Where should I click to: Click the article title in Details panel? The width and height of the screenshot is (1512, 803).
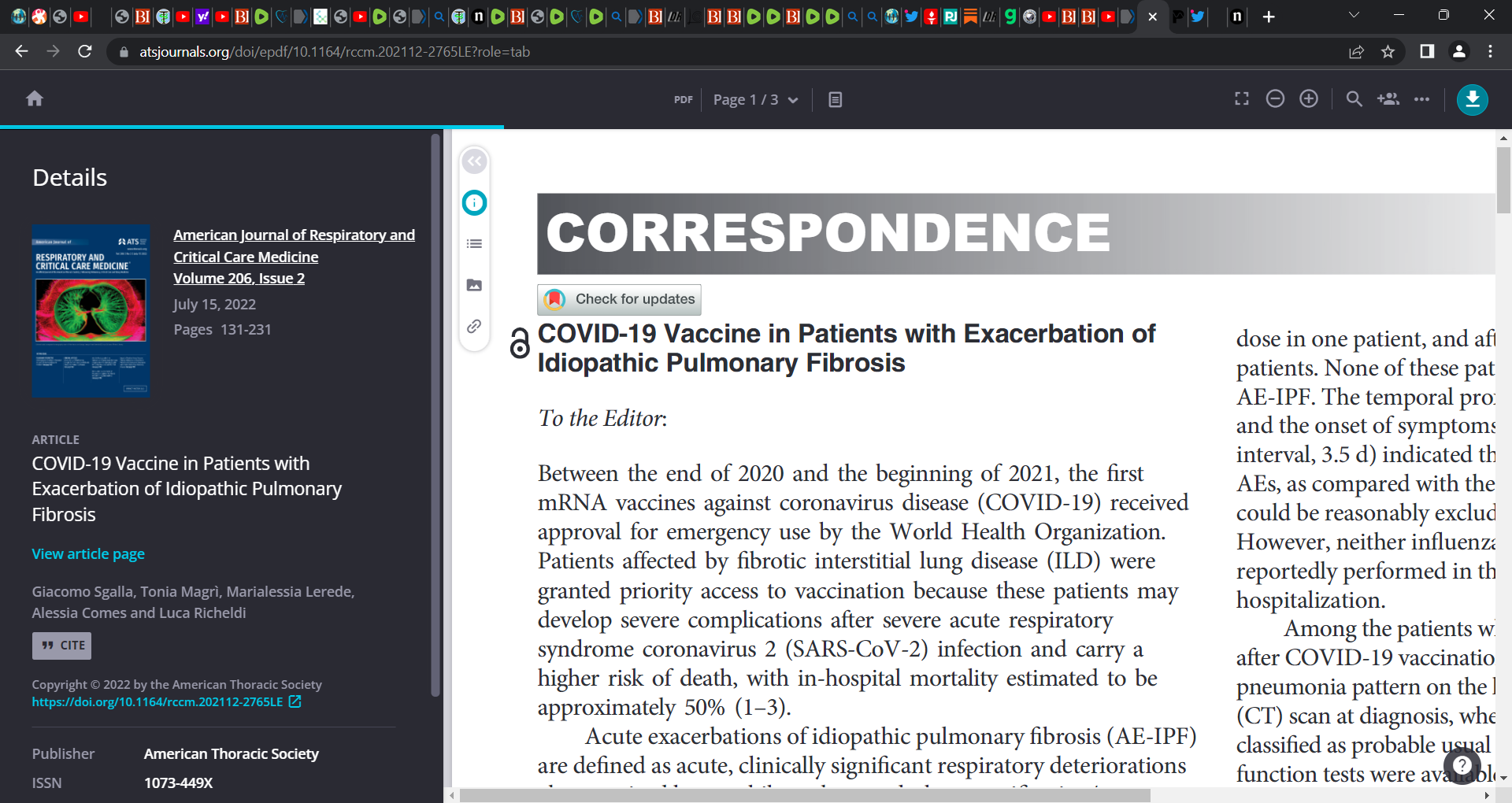[187, 489]
